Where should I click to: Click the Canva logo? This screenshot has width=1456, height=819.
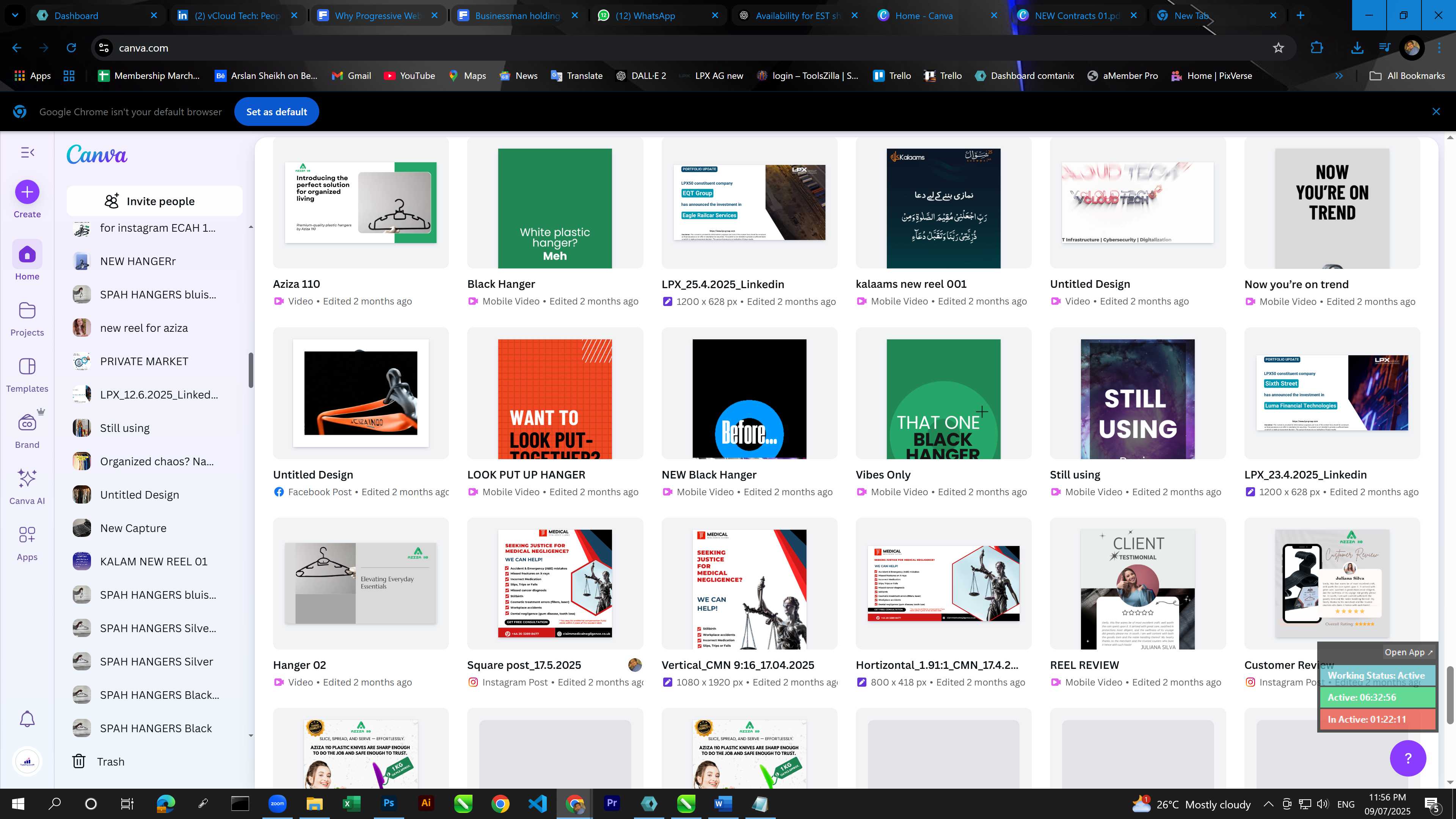point(97,155)
